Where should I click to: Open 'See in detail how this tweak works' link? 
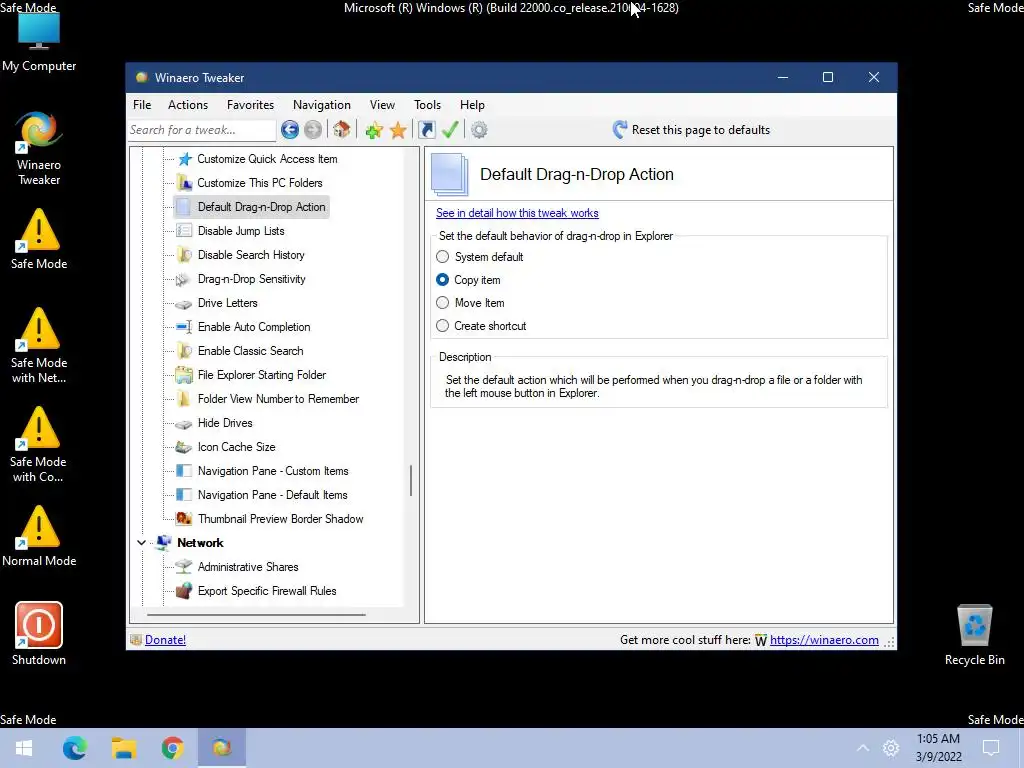click(x=517, y=213)
